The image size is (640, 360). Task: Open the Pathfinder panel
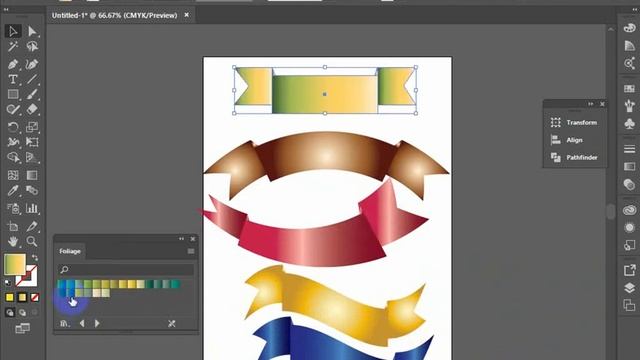click(x=574, y=158)
